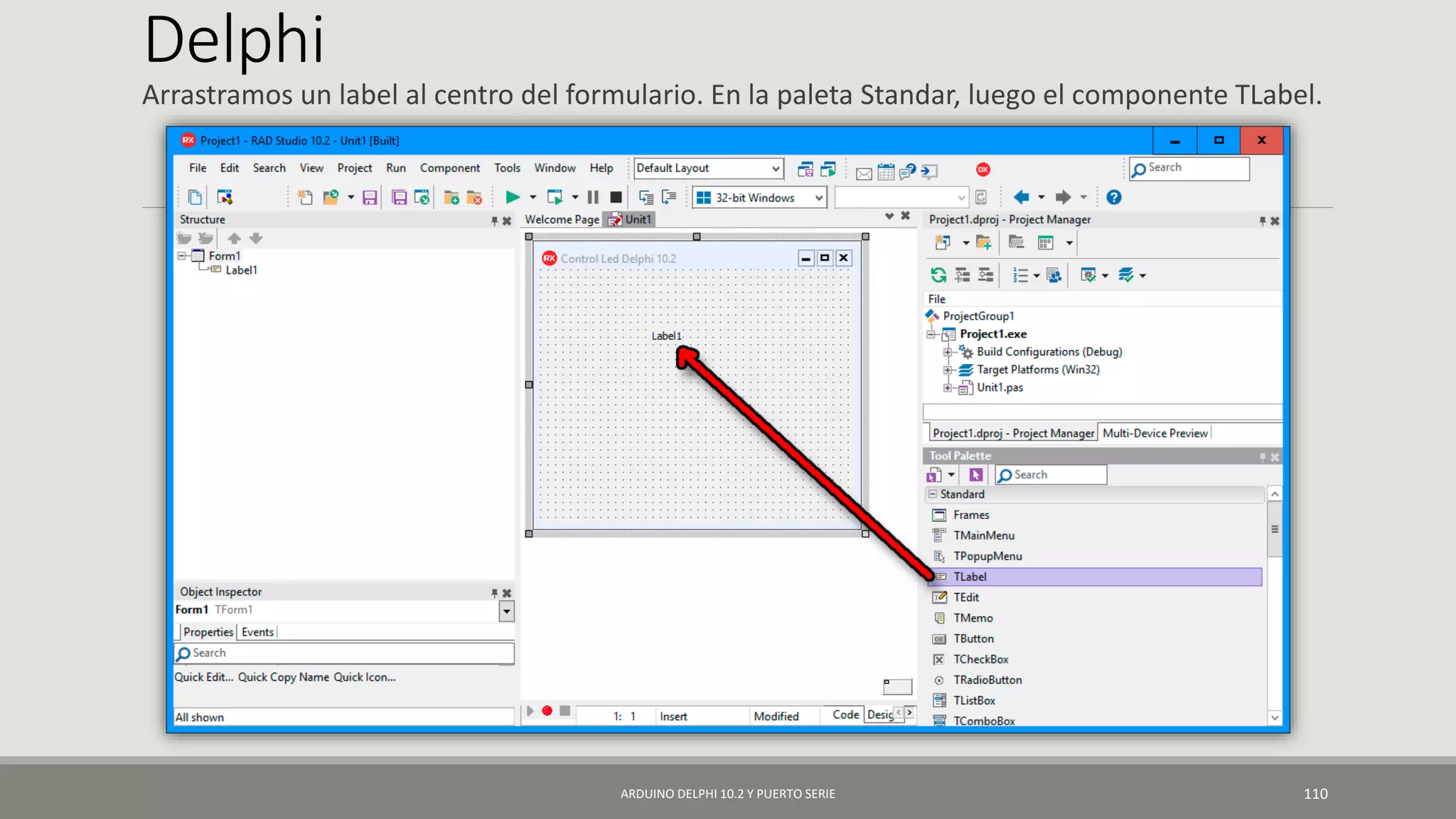Click the Tool Palette scroll down arrow

coord(1275,717)
